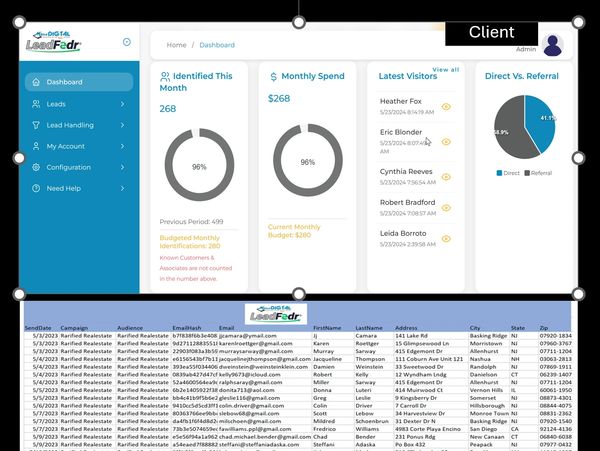600x451 pixels.
Task: Click the Leads people icon
Action: pyautogui.click(x=36, y=104)
